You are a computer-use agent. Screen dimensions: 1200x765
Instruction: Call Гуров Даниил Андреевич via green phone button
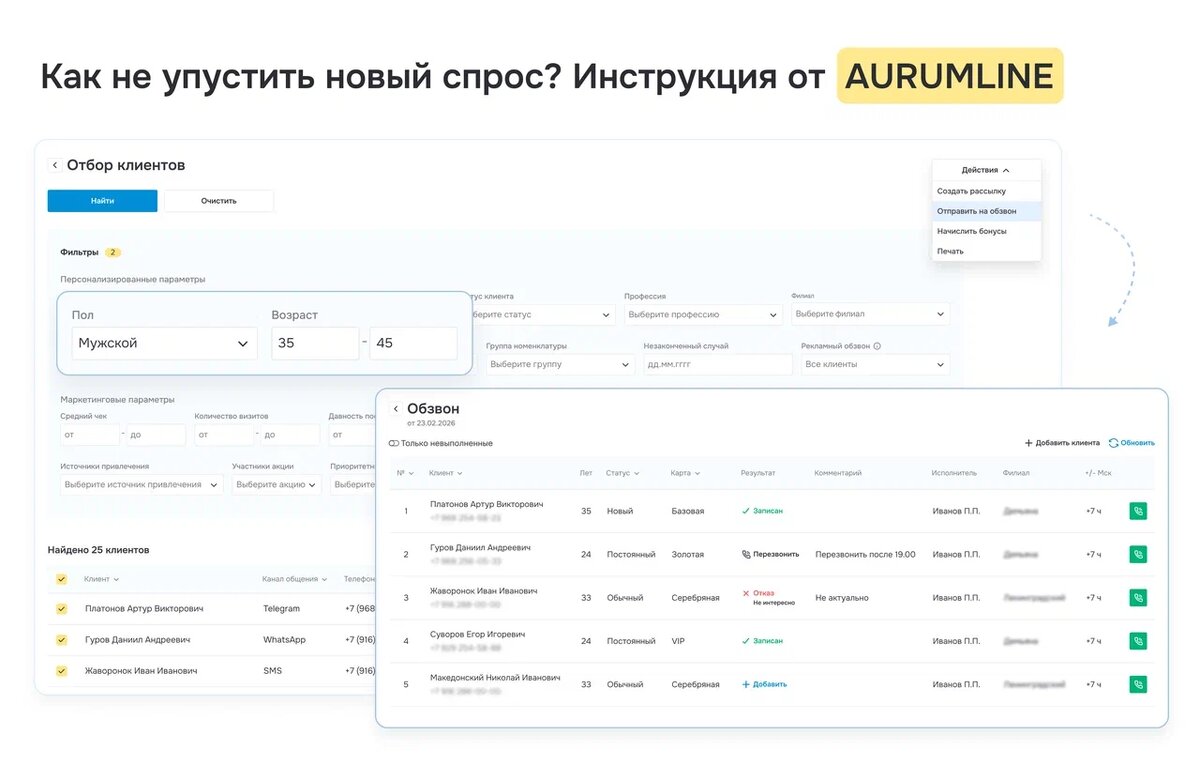pyautogui.click(x=1138, y=554)
